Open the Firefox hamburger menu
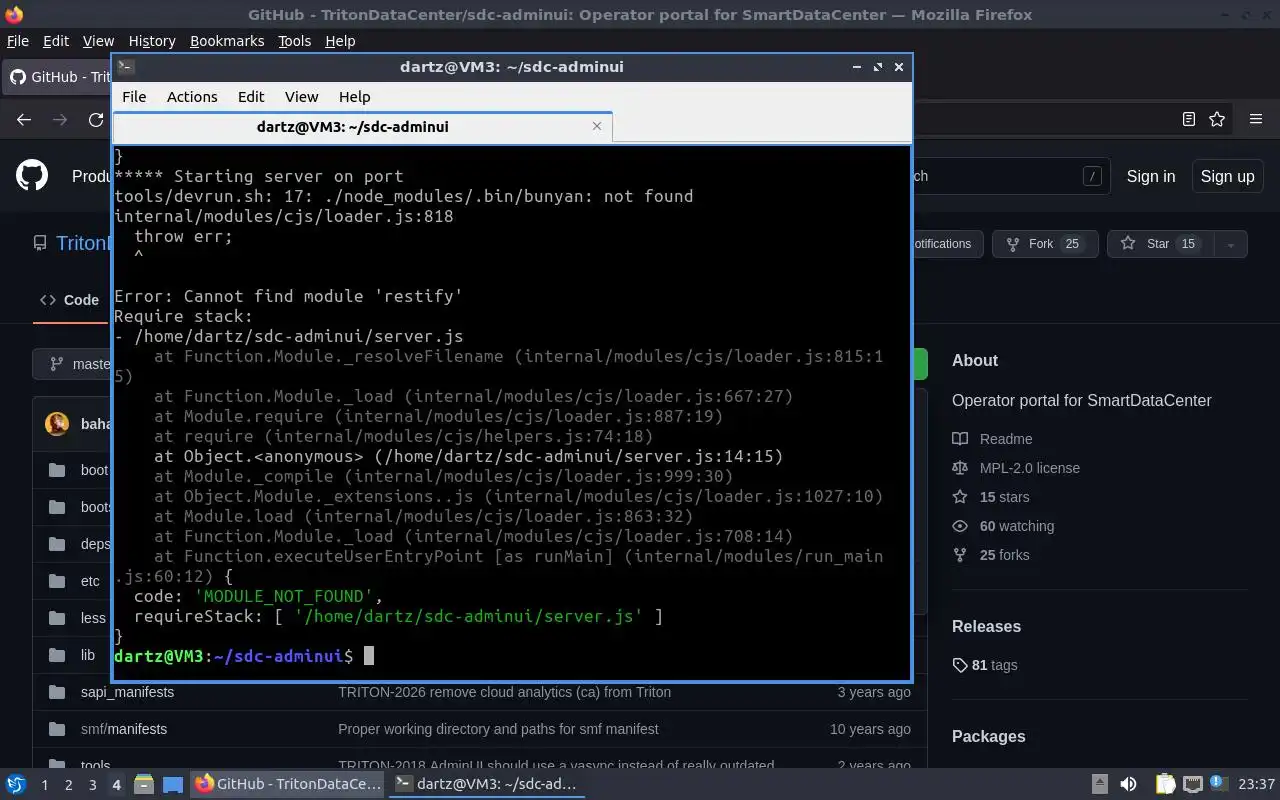The height and width of the screenshot is (800, 1280). click(1256, 119)
